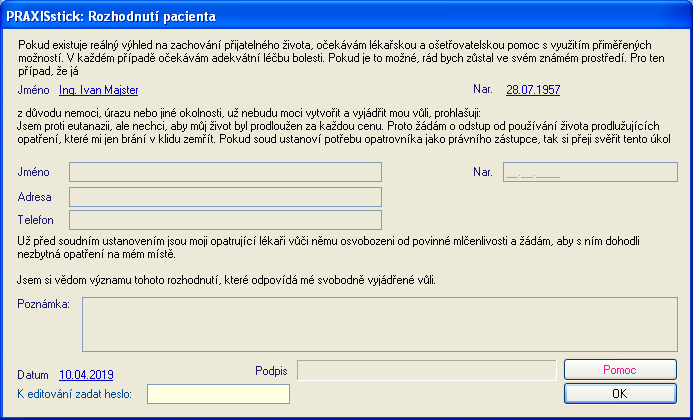Focus the guardian Jméno input field
The image size is (693, 420).
tap(224, 172)
